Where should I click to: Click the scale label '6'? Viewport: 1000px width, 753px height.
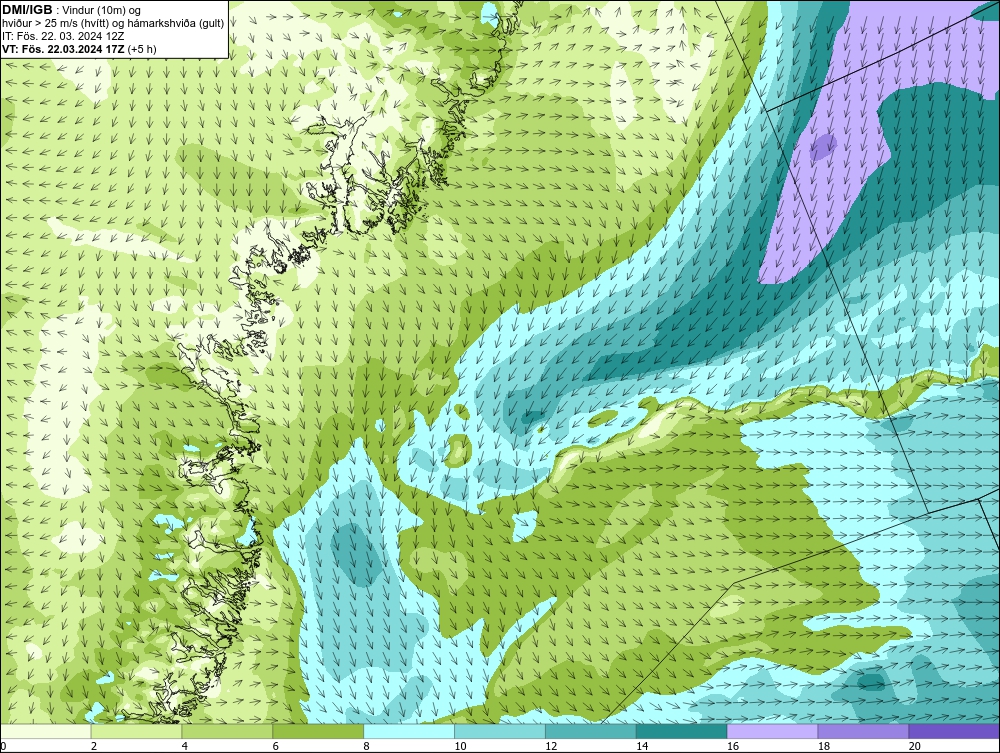[276, 746]
